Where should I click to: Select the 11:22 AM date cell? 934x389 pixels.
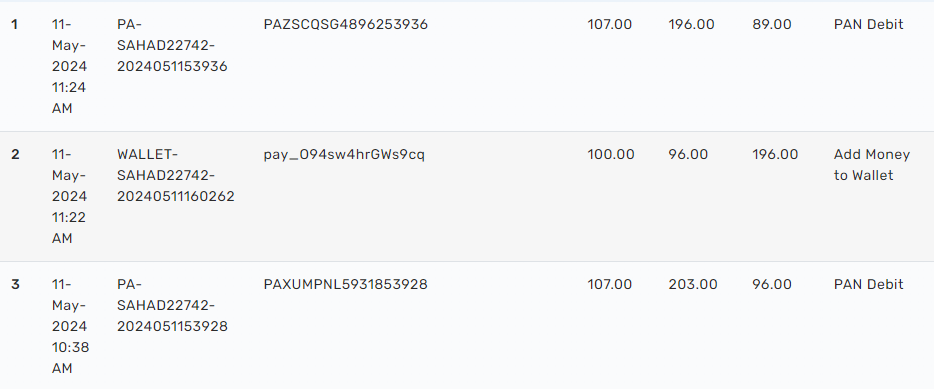[69, 196]
